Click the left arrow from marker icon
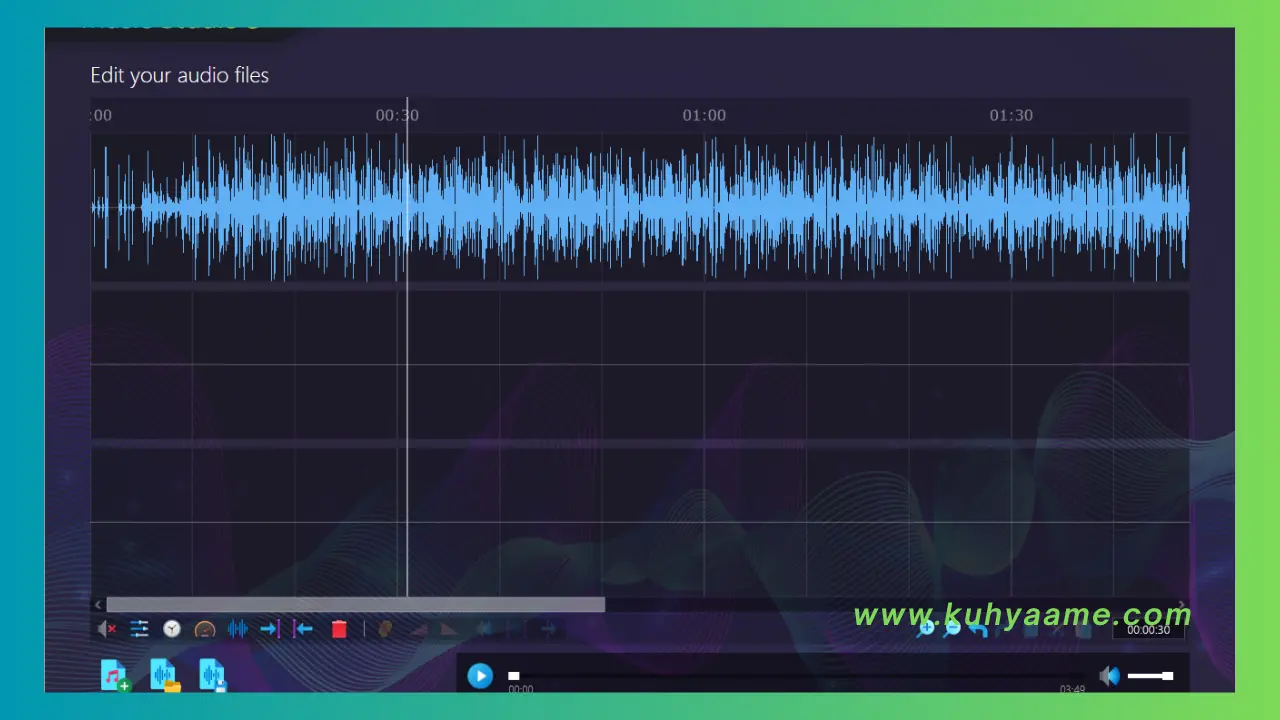The height and width of the screenshot is (720, 1280). pos(303,629)
